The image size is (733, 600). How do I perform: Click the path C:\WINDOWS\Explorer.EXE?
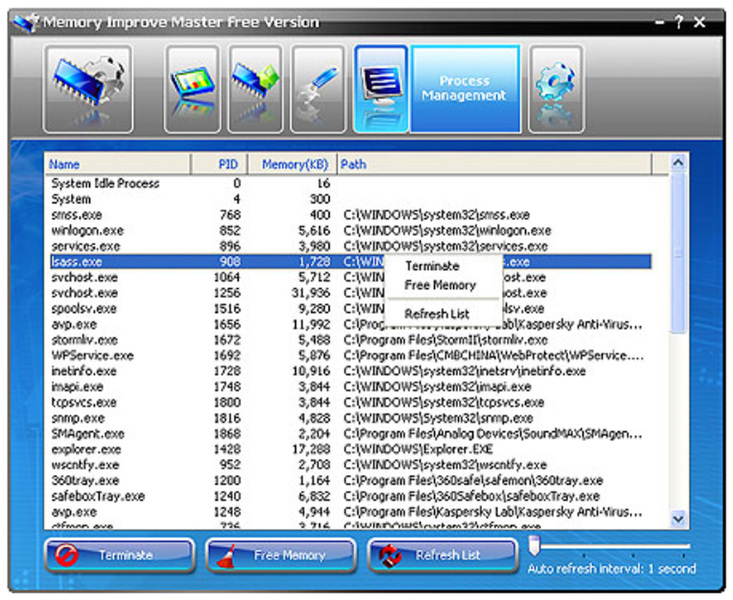coord(418,449)
